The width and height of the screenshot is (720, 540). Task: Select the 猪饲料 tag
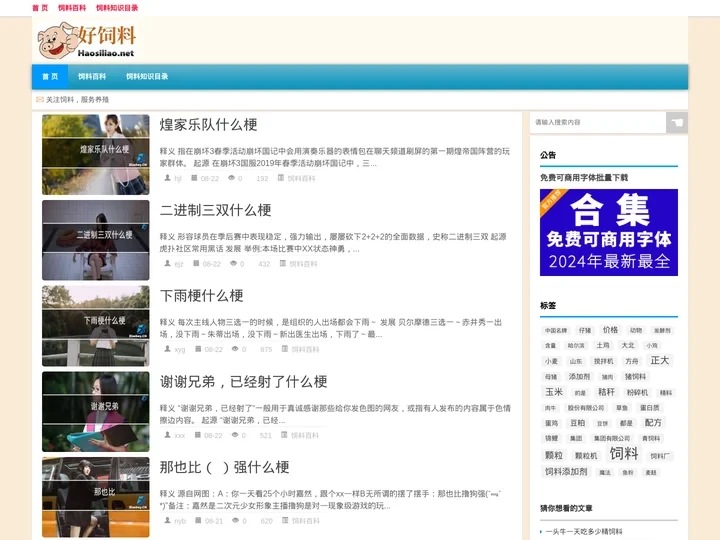[x=635, y=377]
